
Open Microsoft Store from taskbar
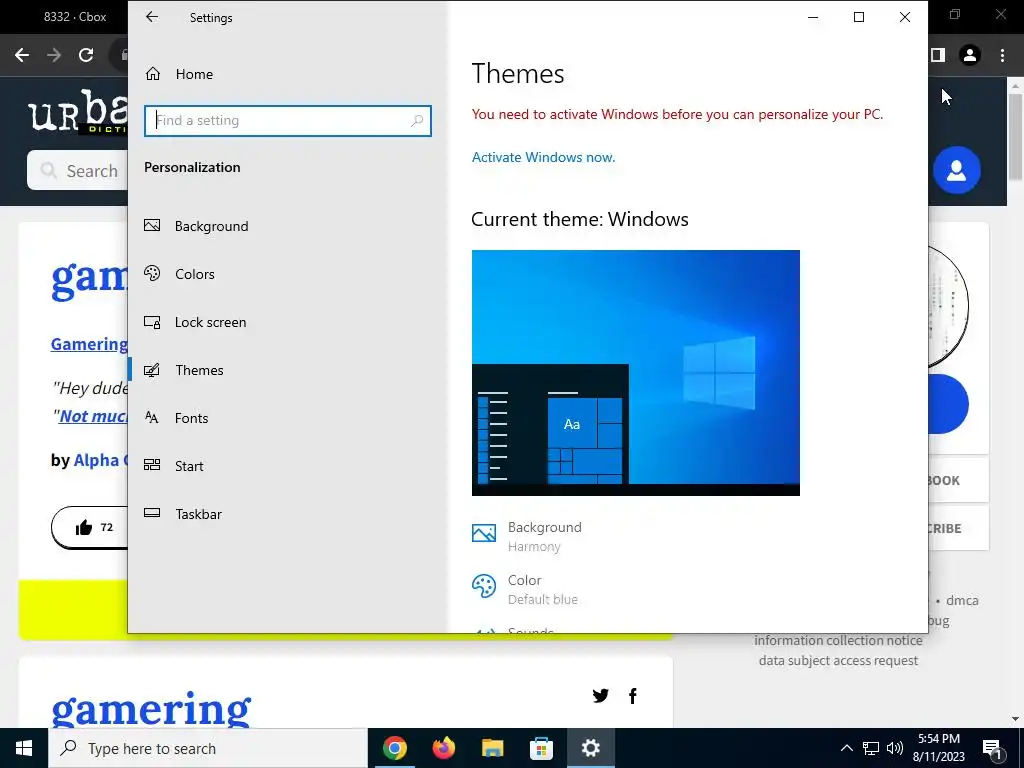[541, 748]
